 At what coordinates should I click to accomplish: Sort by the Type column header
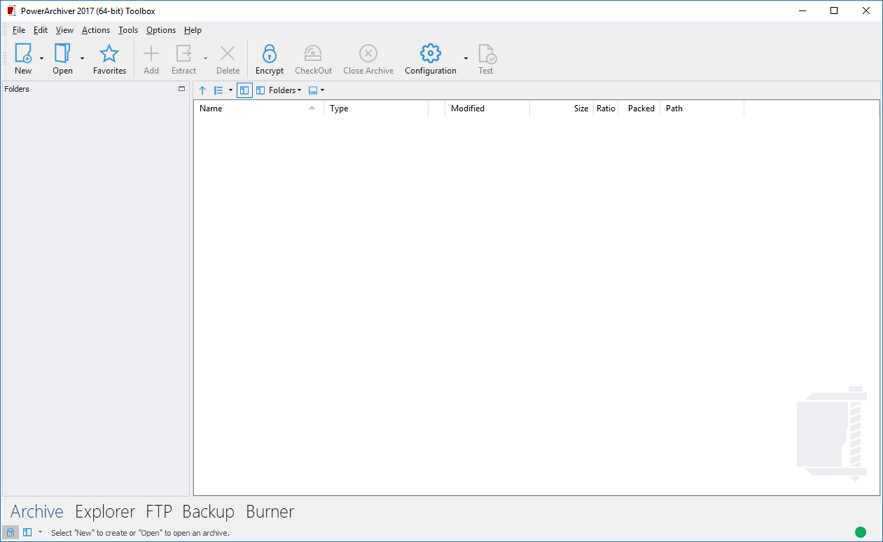coord(376,108)
